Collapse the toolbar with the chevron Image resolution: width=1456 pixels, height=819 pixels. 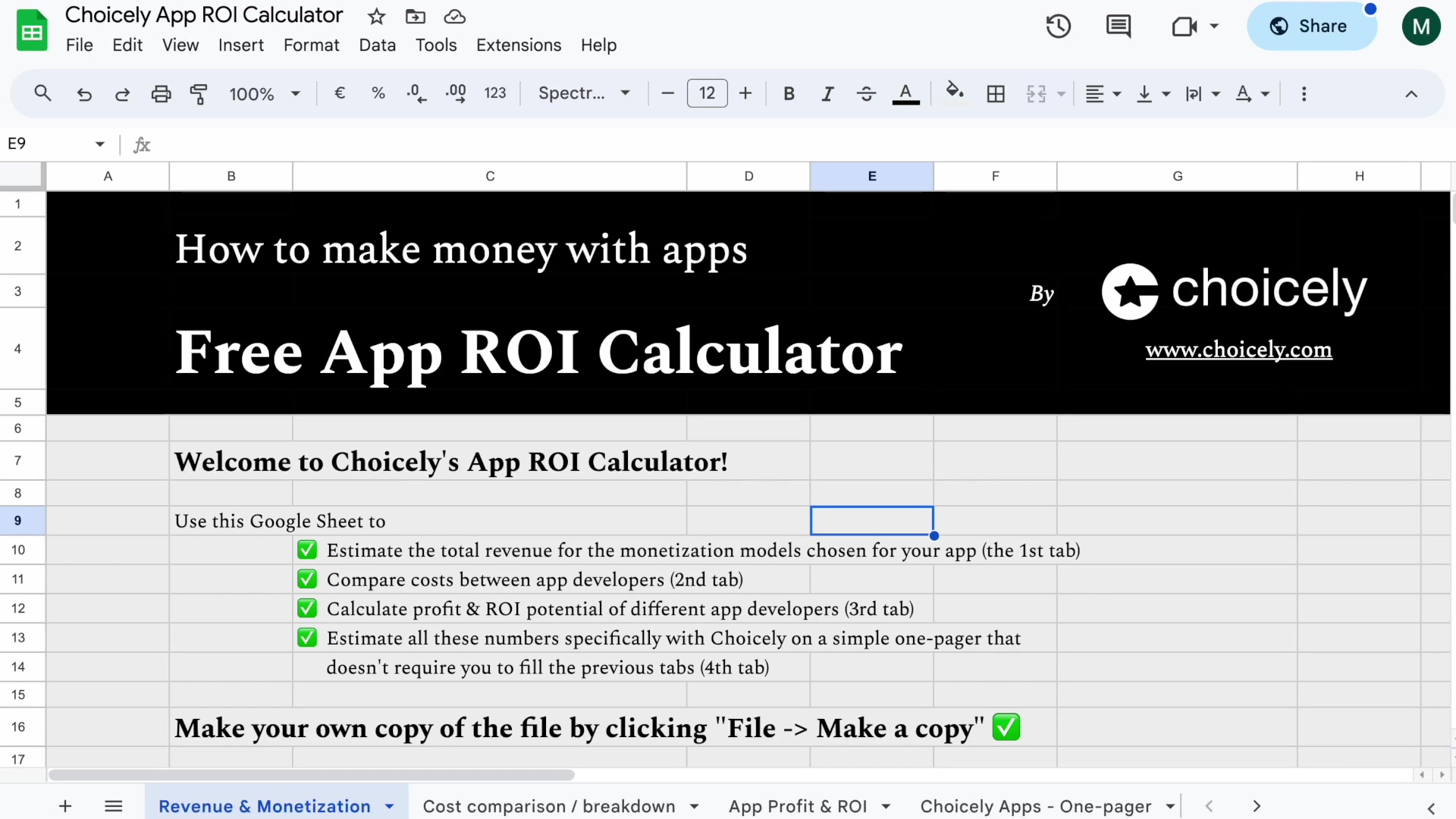click(1410, 94)
